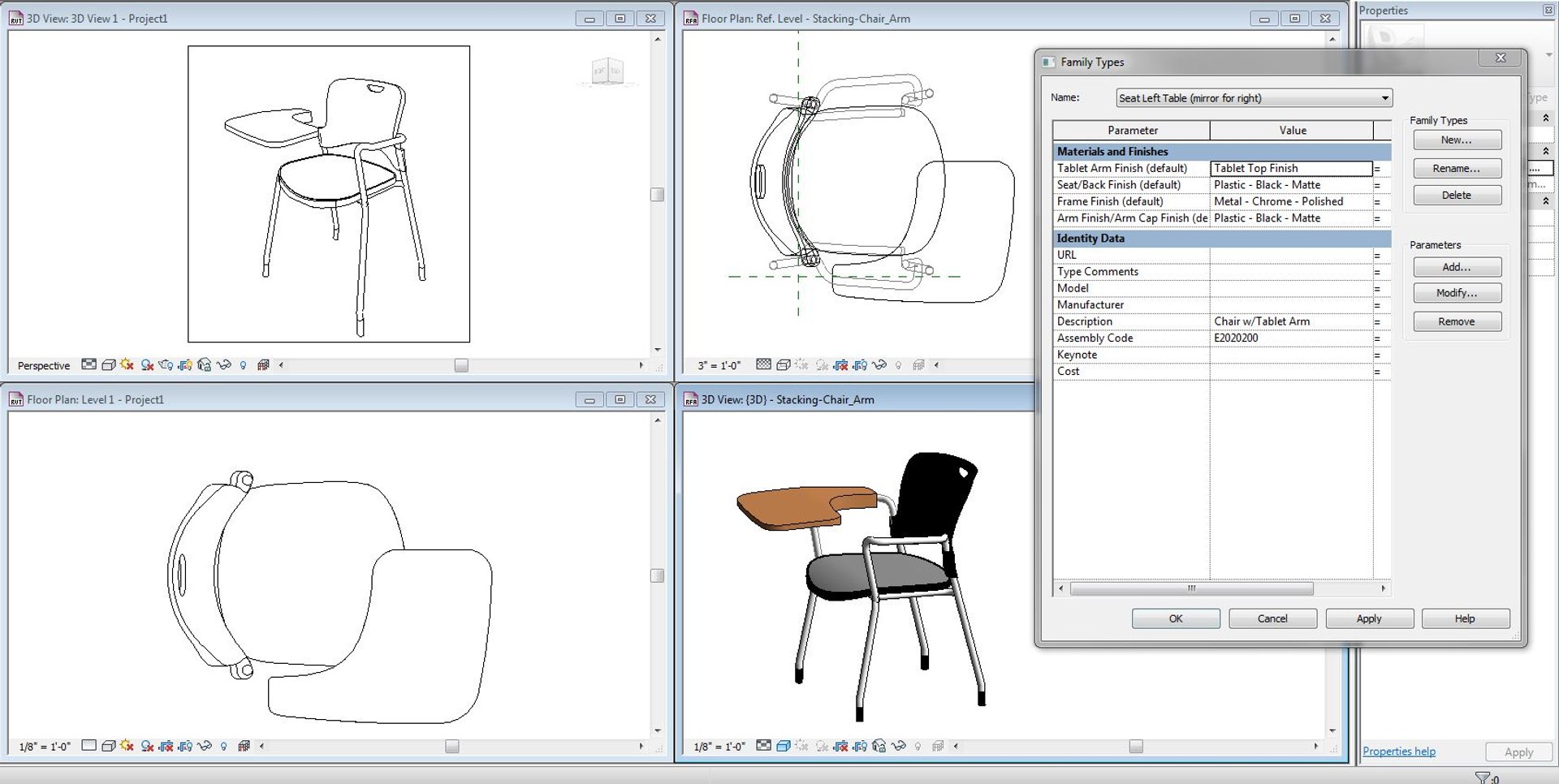Click Sun Path icon in Level 1 floor plan
The height and width of the screenshot is (784, 1559).
coord(127,746)
